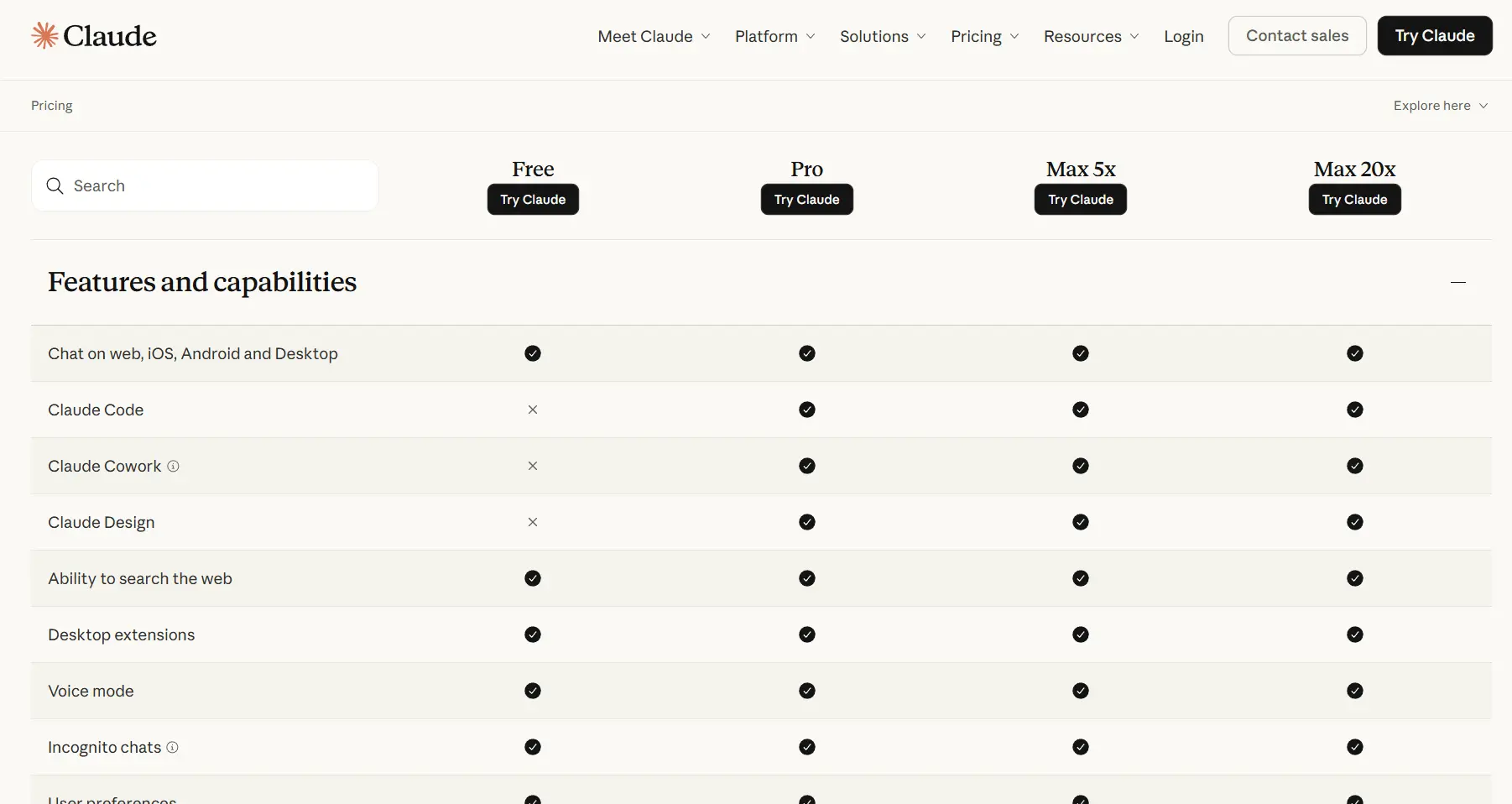Click the Claude Code row label
The width and height of the screenshot is (1512, 804).
point(96,410)
